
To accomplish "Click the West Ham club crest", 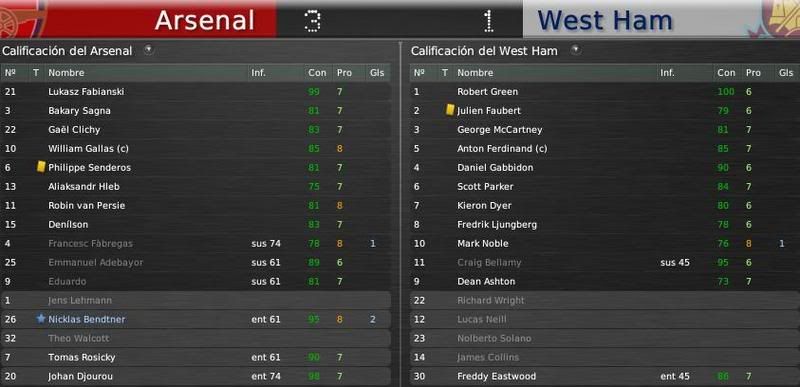I will click(778, 18).
